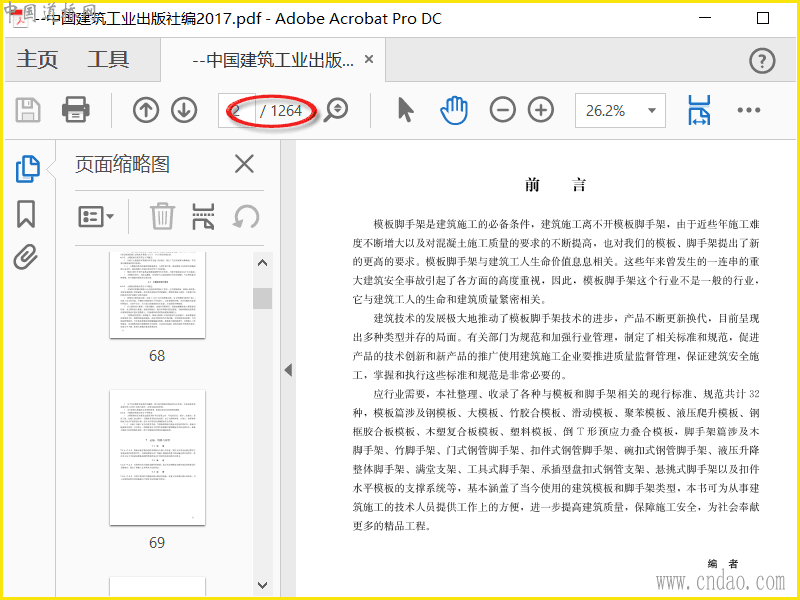Click the Save file icon
Image resolution: width=800 pixels, height=600 pixels.
click(28, 110)
